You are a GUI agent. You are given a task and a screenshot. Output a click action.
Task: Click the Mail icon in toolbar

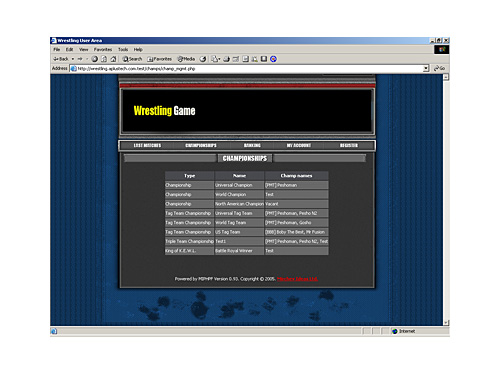coord(215,59)
